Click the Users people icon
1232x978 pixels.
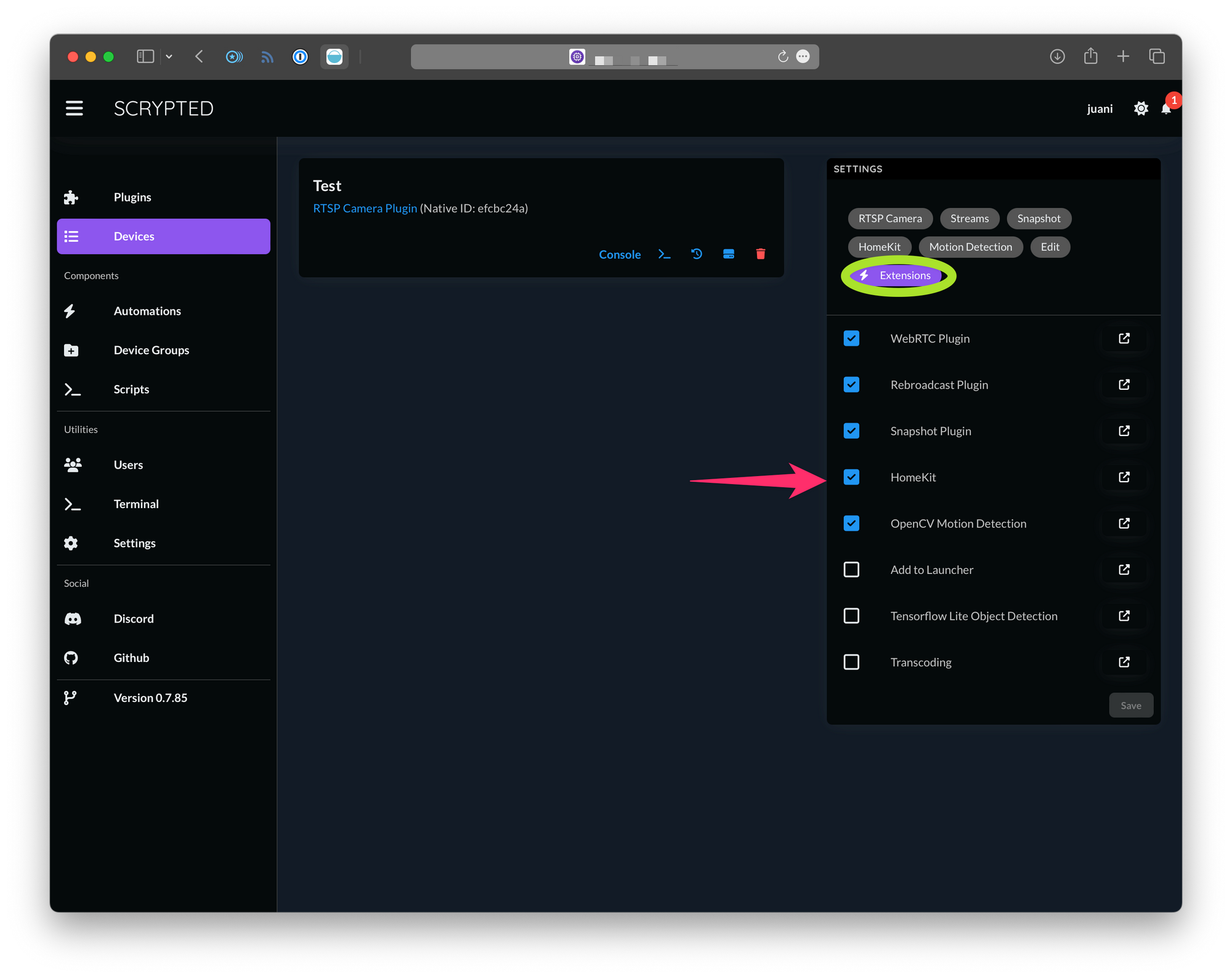(x=73, y=464)
